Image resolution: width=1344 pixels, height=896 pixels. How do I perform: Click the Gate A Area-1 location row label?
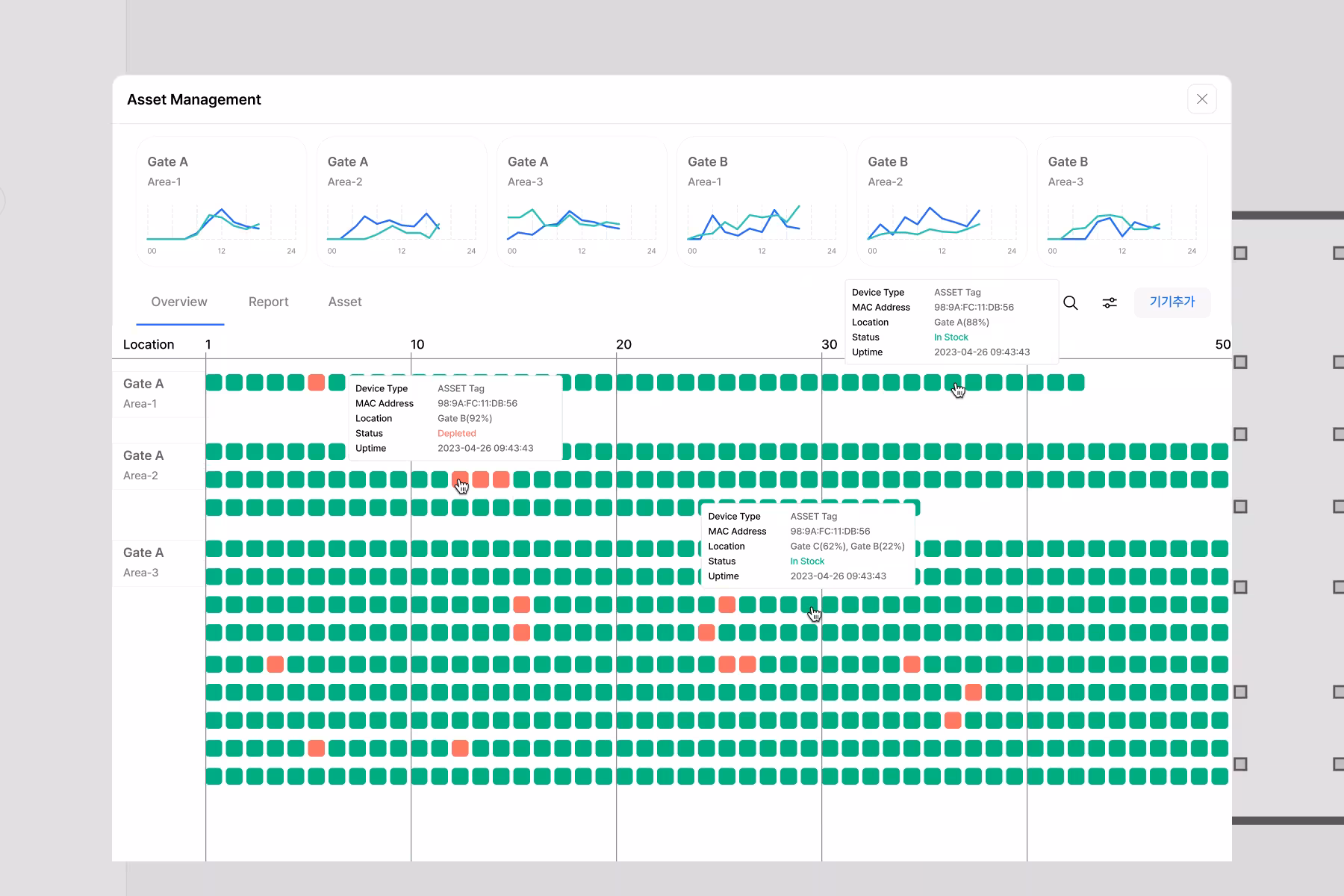point(143,393)
